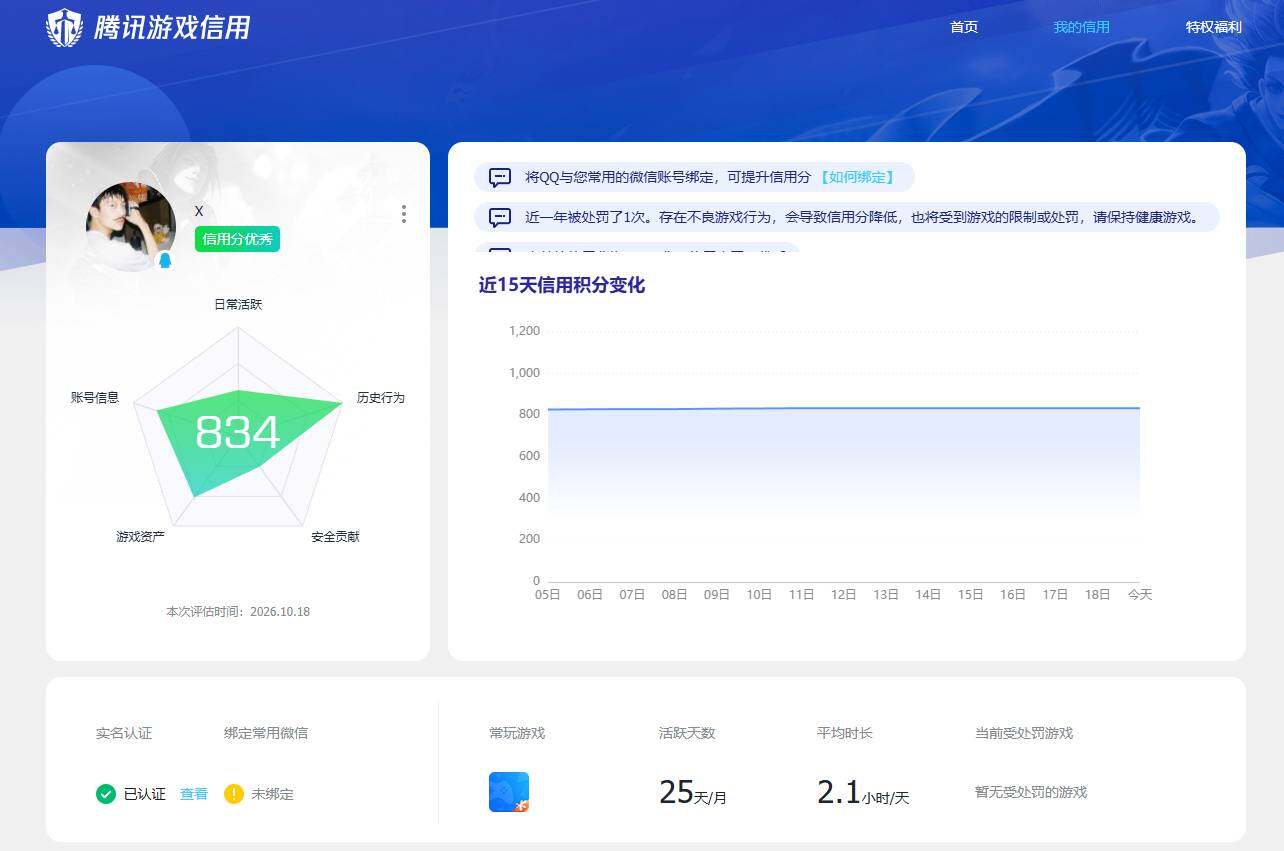Click the chat icon beside QQ binding notice

[x=500, y=178]
